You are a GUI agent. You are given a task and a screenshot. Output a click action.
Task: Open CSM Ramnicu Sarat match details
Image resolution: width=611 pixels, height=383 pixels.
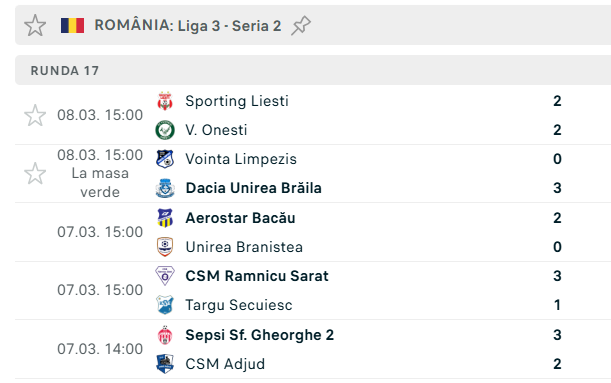[313, 290]
